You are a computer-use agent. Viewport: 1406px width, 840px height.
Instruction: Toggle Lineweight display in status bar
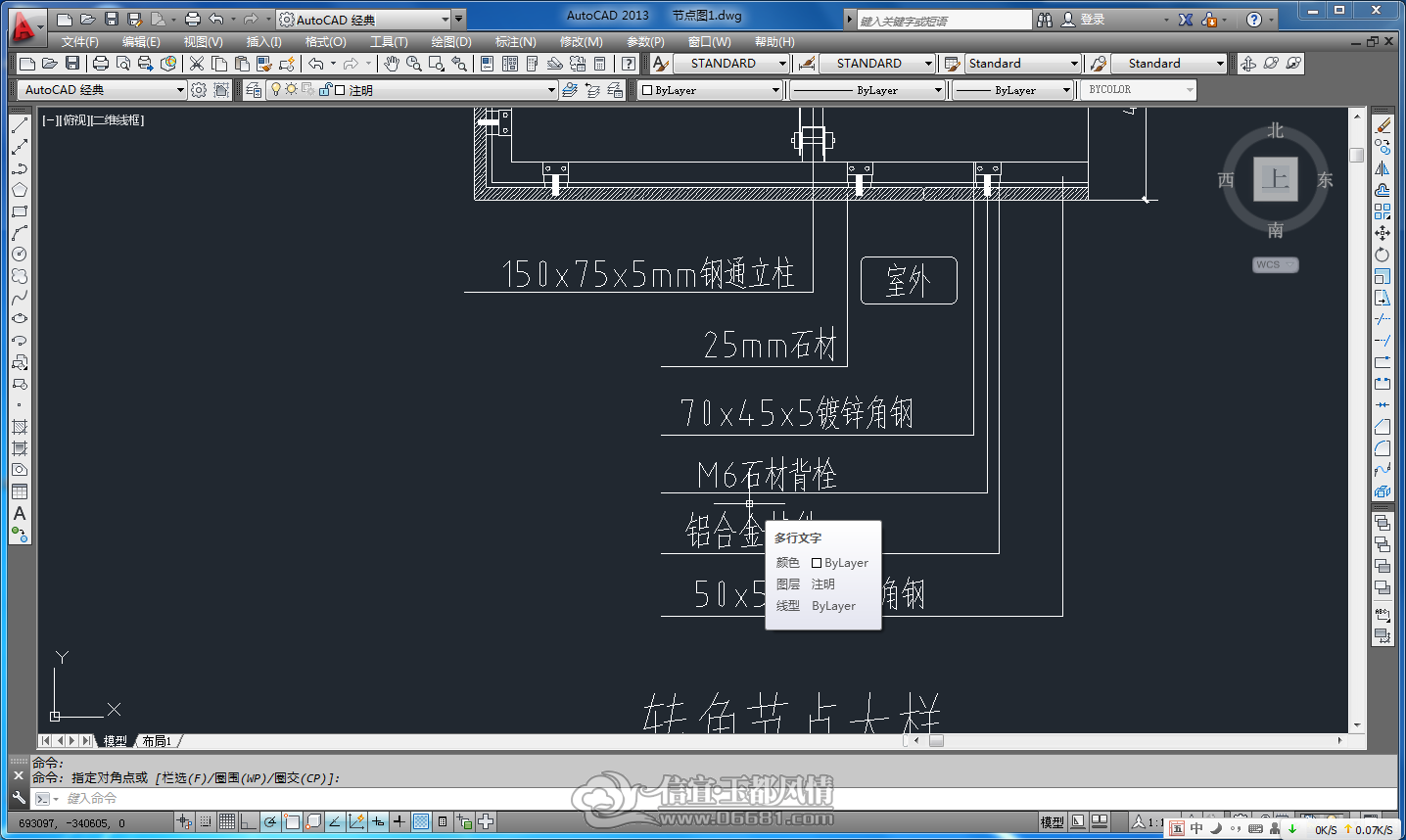pyautogui.click(x=399, y=822)
